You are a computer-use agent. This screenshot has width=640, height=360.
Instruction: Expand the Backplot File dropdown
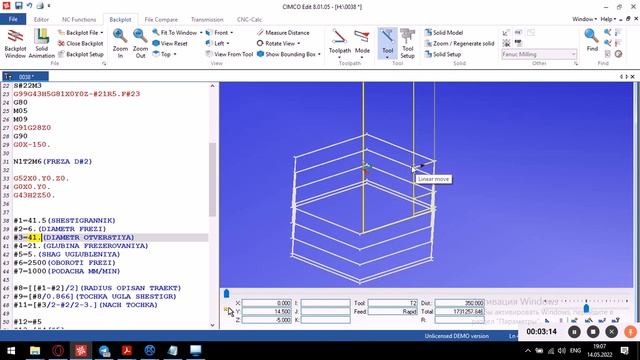102,33
